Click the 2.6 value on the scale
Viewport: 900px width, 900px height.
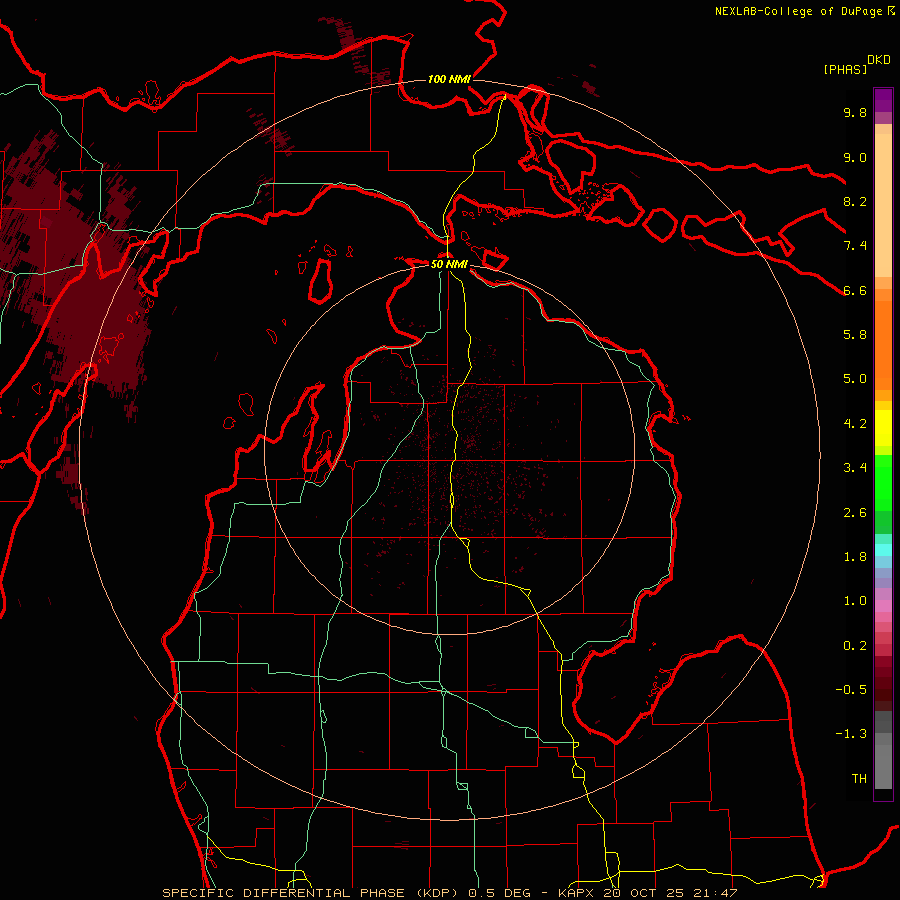[x=855, y=513]
